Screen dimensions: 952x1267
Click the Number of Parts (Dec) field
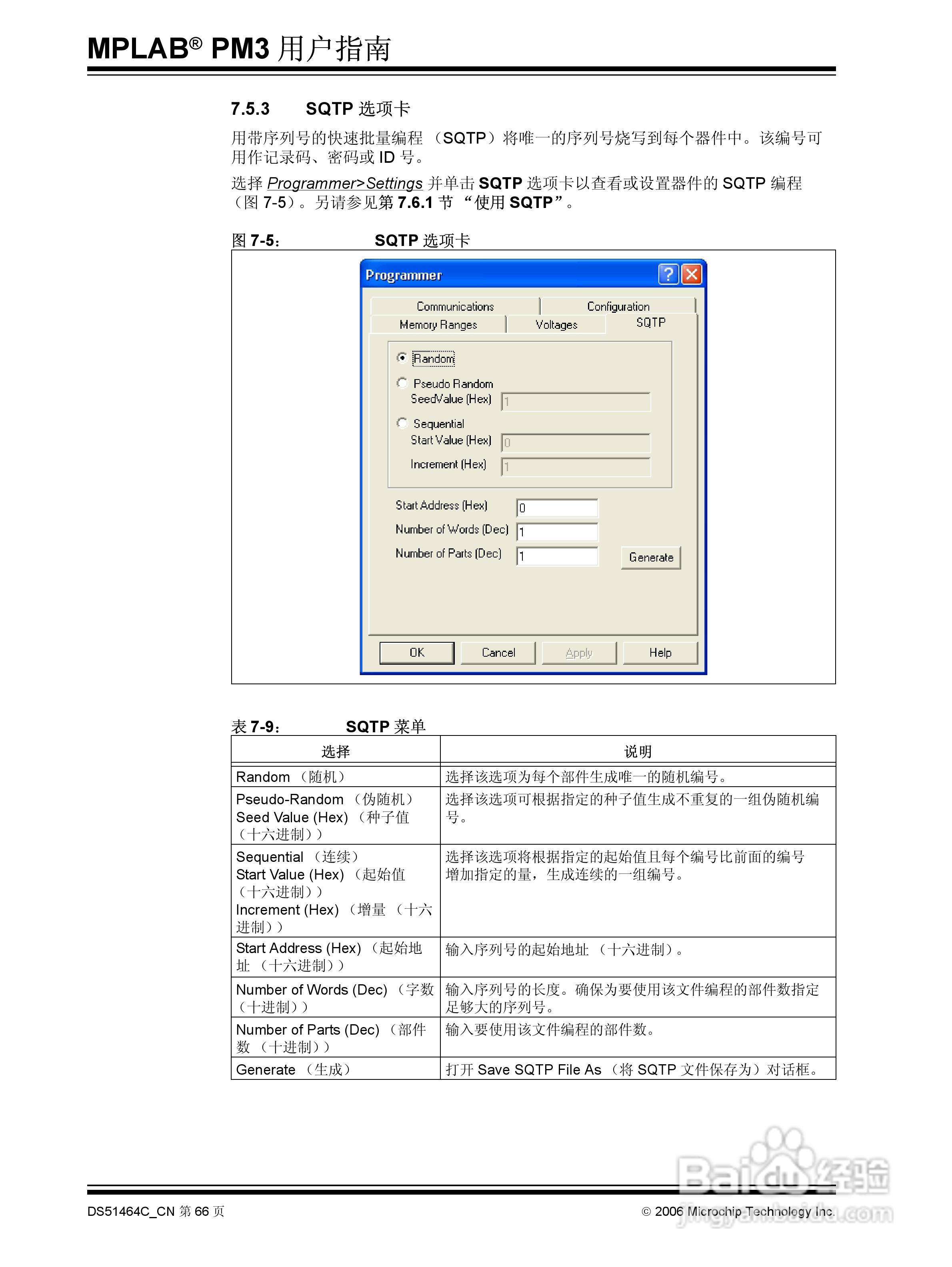pyautogui.click(x=557, y=556)
